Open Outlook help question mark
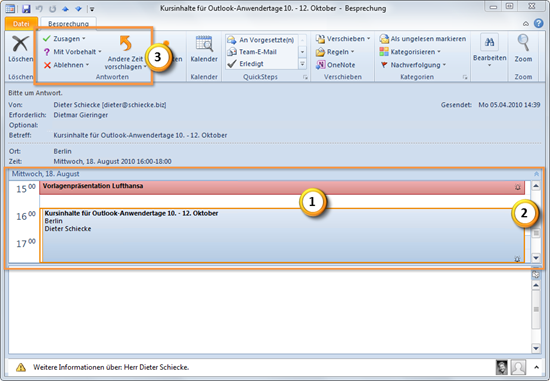This screenshot has height=381, width=550. pyautogui.click(x=538, y=23)
